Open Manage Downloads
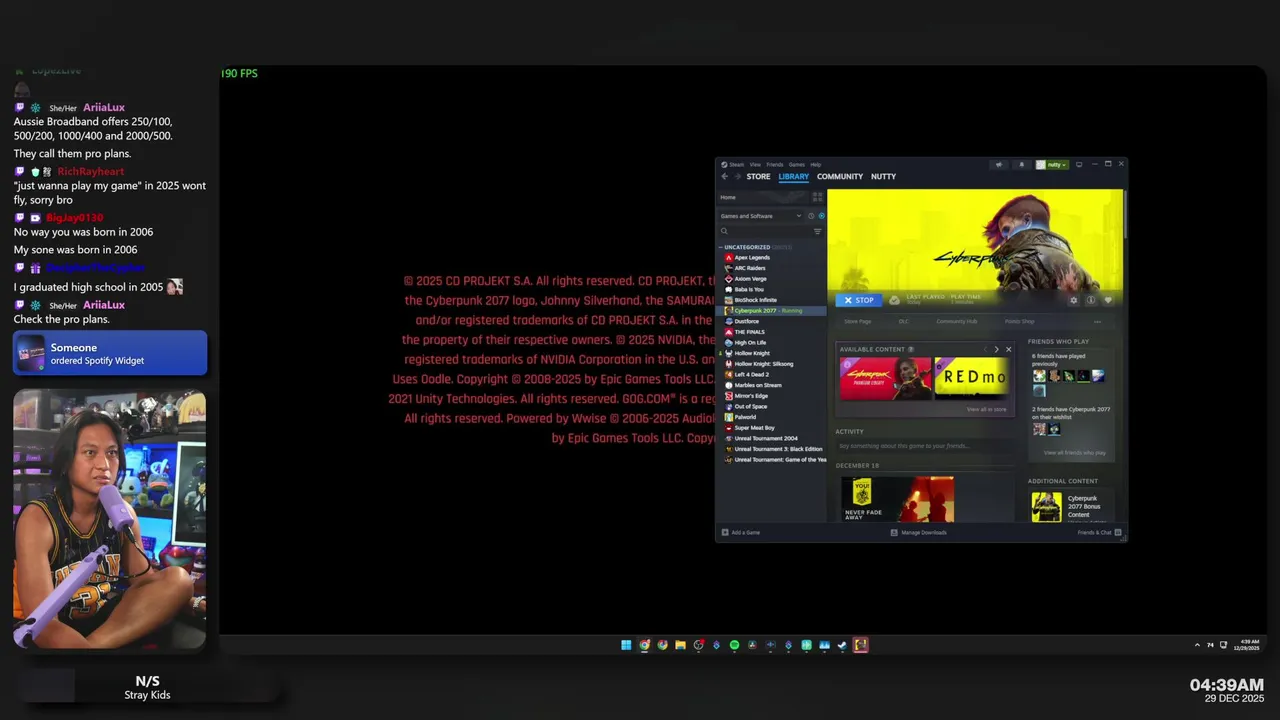The image size is (1280, 720). click(919, 532)
